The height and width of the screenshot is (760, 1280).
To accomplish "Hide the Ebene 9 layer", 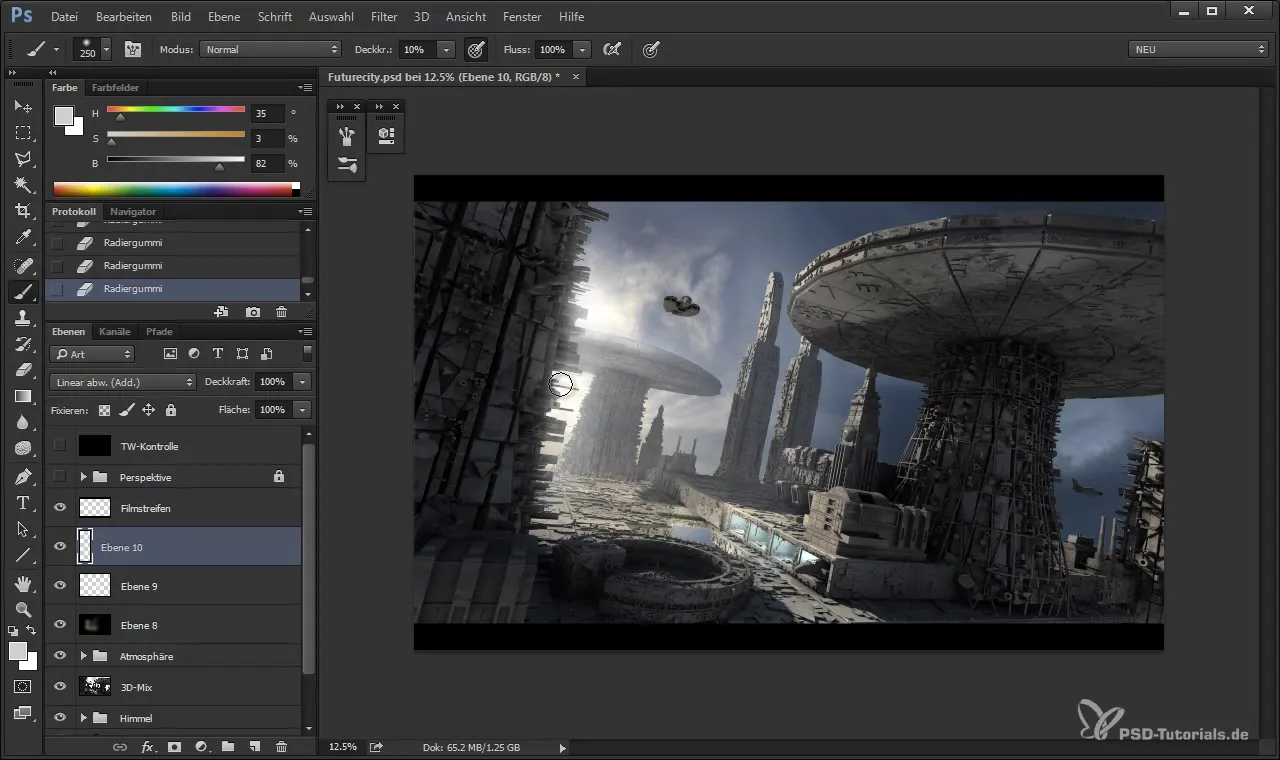I will point(60,586).
